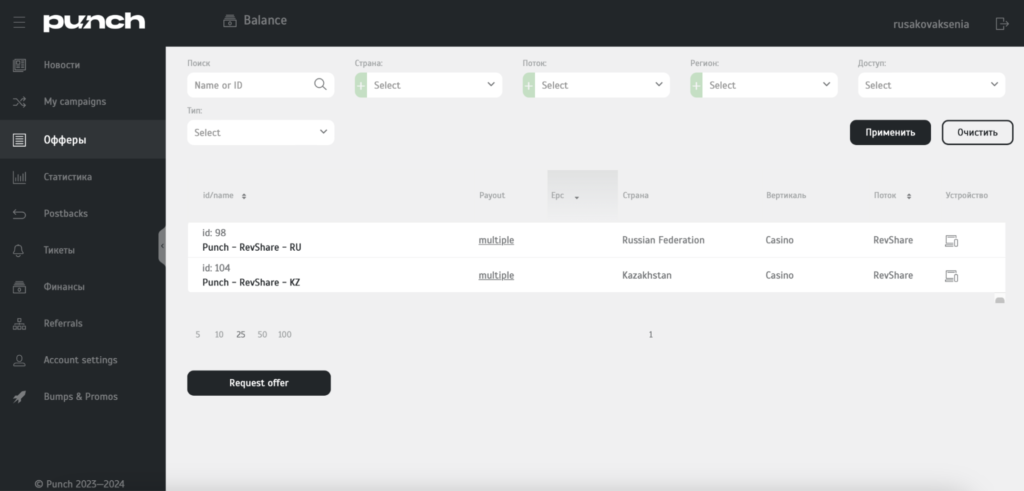Click green plus on Страна filter

[x=361, y=85]
